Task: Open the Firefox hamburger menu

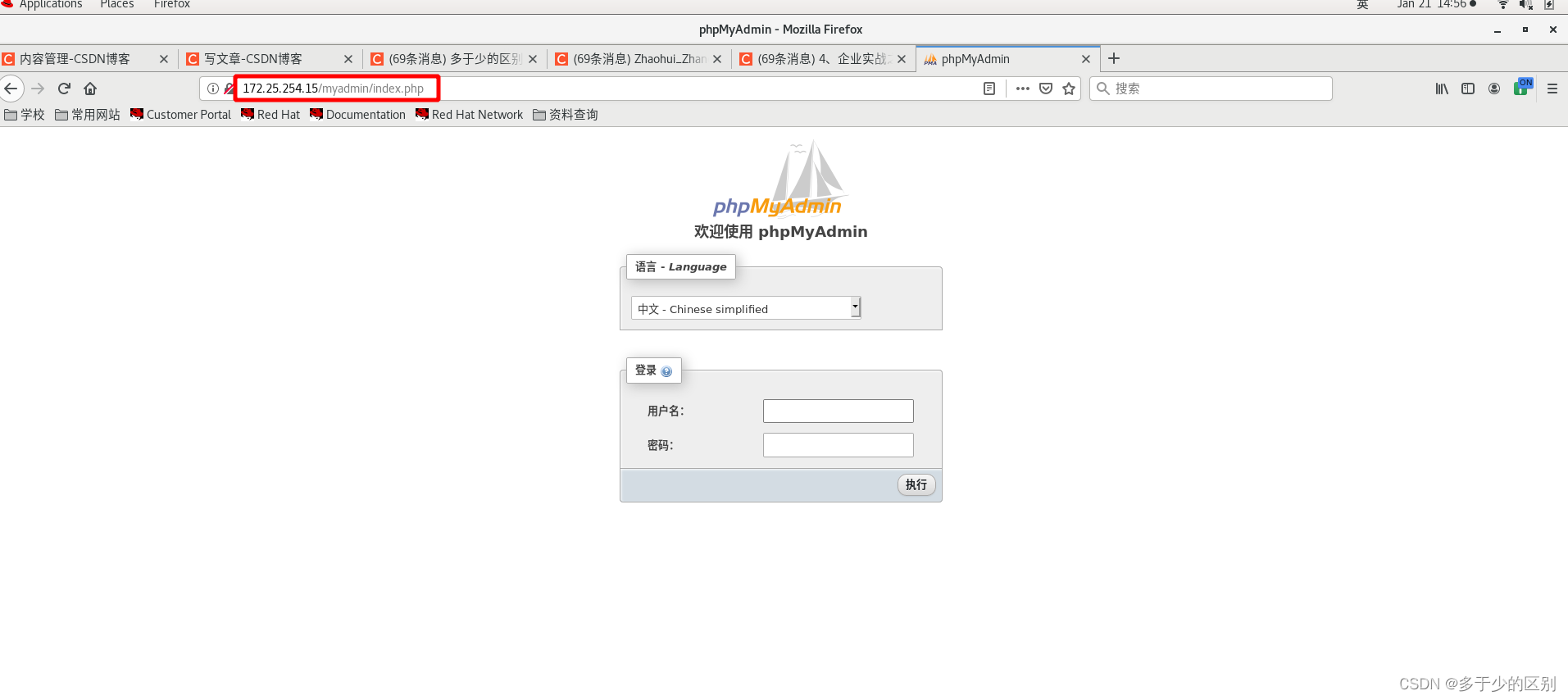Action: [x=1552, y=89]
